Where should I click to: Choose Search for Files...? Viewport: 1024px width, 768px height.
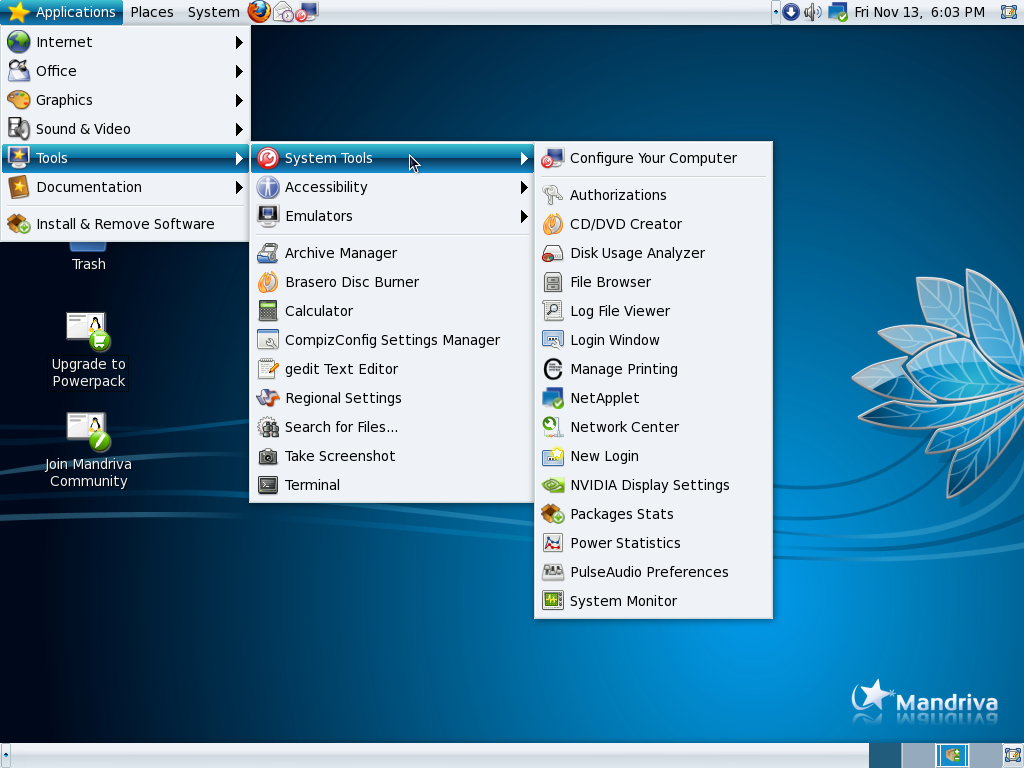pos(392,427)
